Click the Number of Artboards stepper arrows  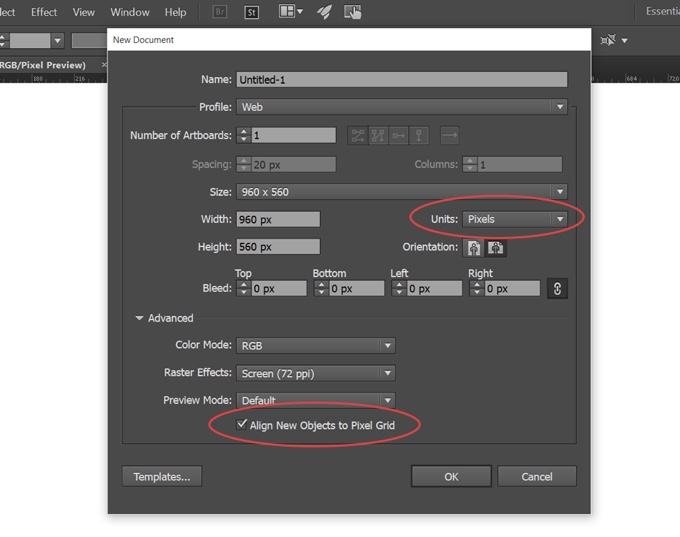pos(244,135)
